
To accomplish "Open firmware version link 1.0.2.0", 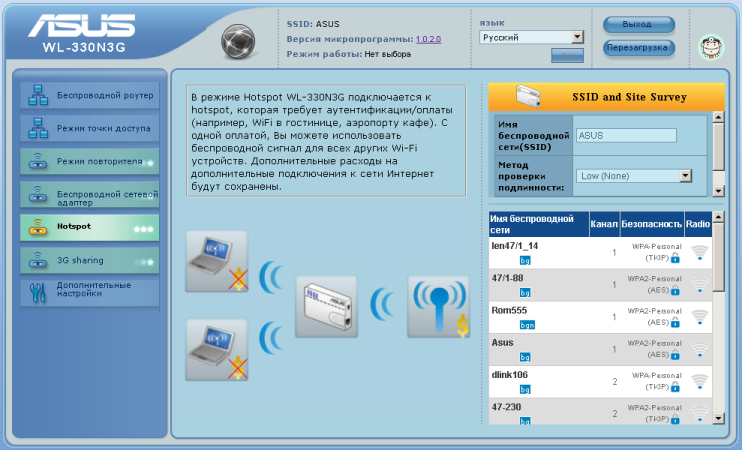I will pyautogui.click(x=428, y=39).
